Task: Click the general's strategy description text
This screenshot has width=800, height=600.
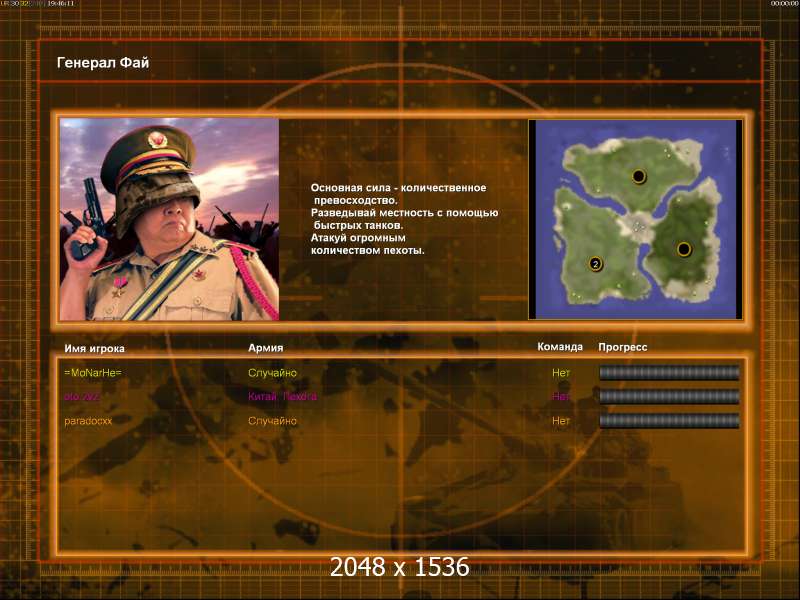Action: [x=404, y=219]
